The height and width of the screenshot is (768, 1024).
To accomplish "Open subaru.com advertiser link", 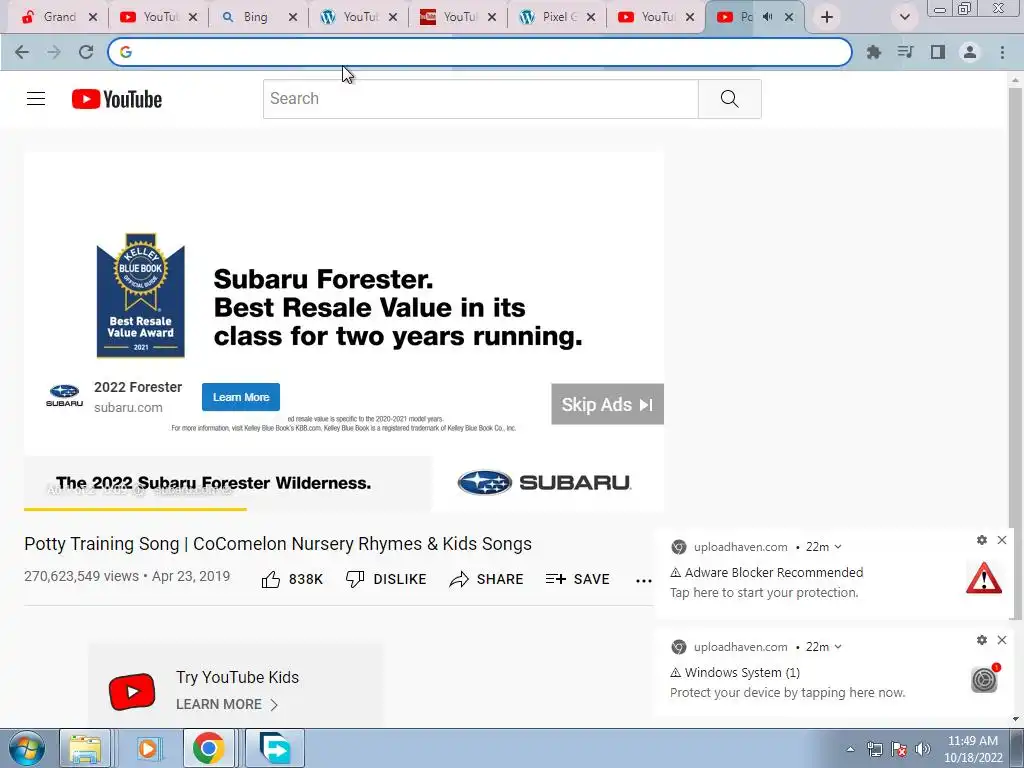I will tap(128, 408).
